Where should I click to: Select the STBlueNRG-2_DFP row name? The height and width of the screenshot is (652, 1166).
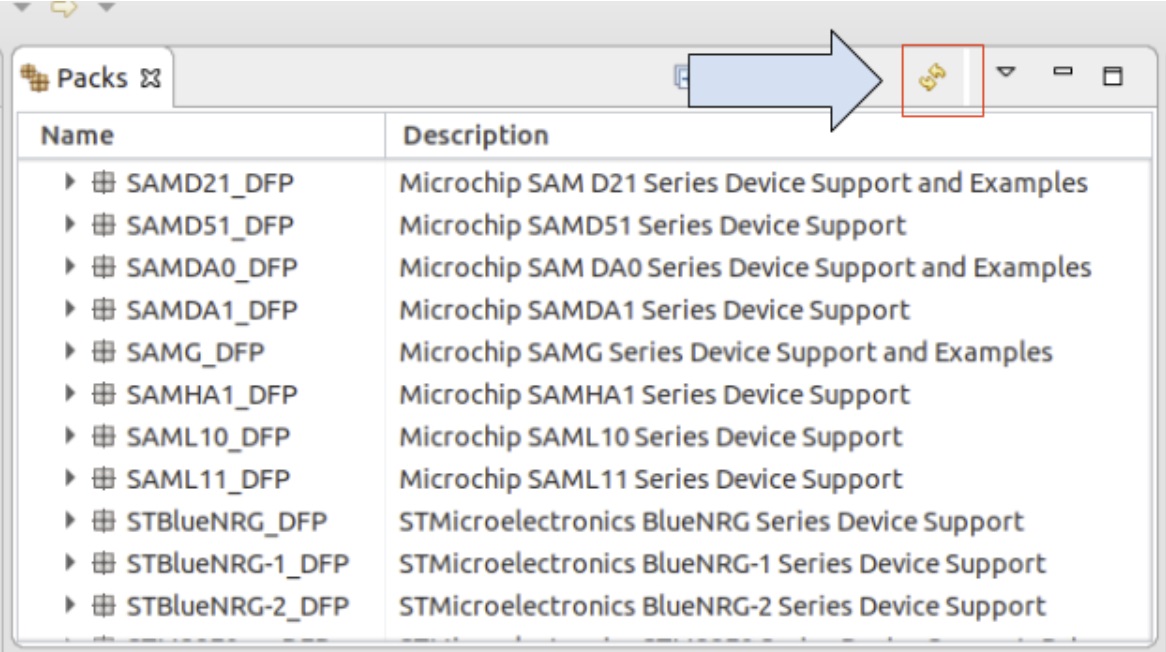pyautogui.click(x=238, y=606)
